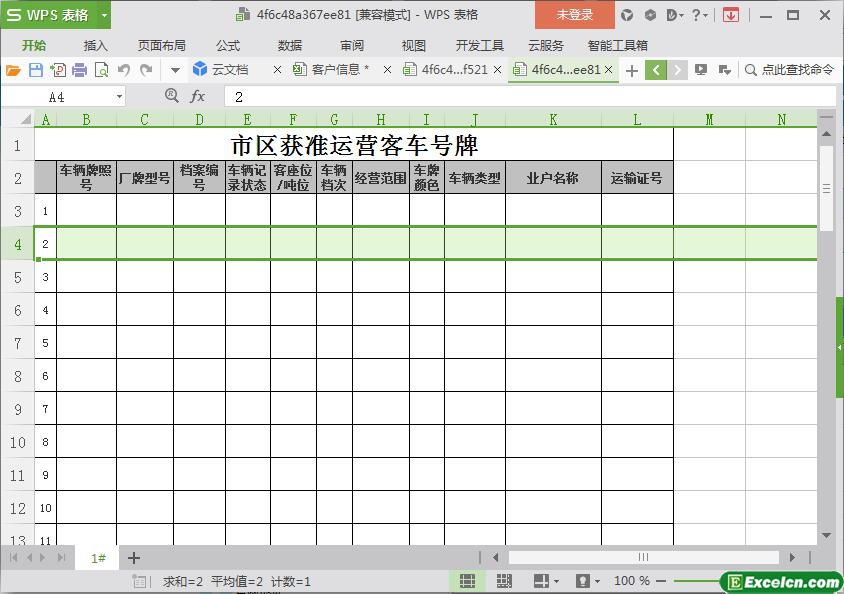844x594 pixels.
Task: Open the WPS 表格 application menu arrow
Action: [104, 15]
